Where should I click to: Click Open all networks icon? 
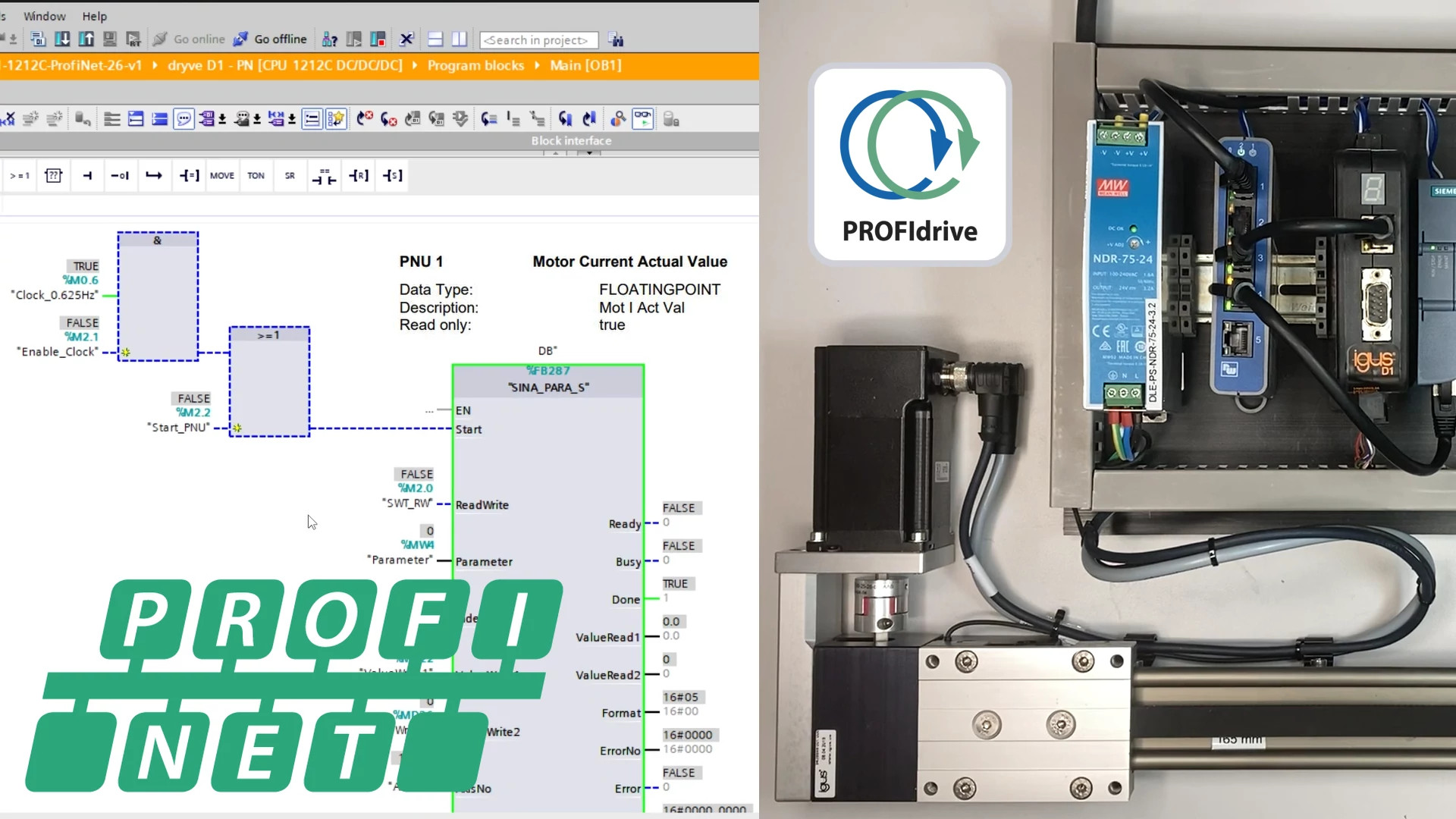pyautogui.click(x=135, y=119)
